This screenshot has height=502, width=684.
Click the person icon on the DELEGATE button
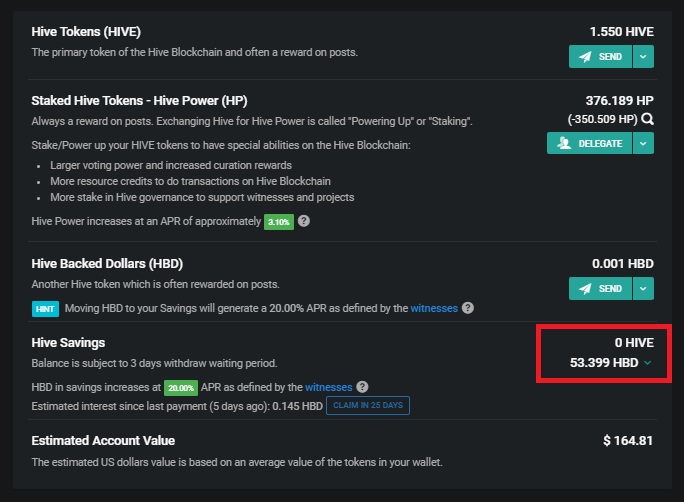pos(564,143)
